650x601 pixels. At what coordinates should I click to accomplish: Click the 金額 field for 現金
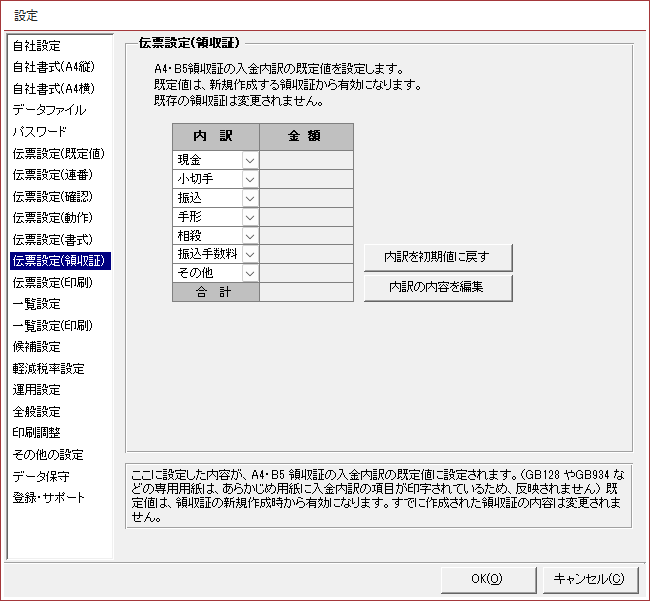coord(306,160)
